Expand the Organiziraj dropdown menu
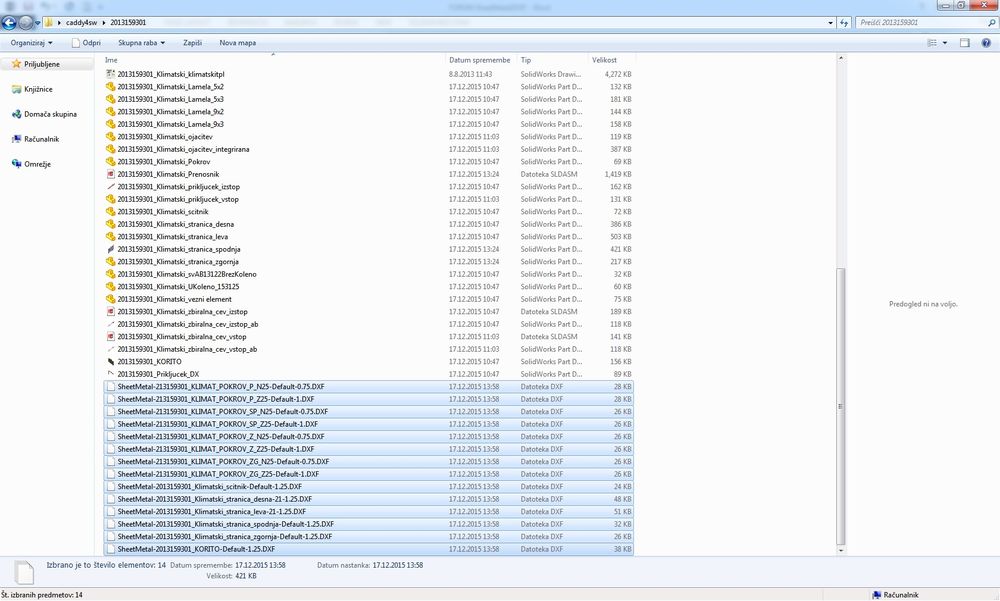1000x601 pixels. tap(32, 43)
